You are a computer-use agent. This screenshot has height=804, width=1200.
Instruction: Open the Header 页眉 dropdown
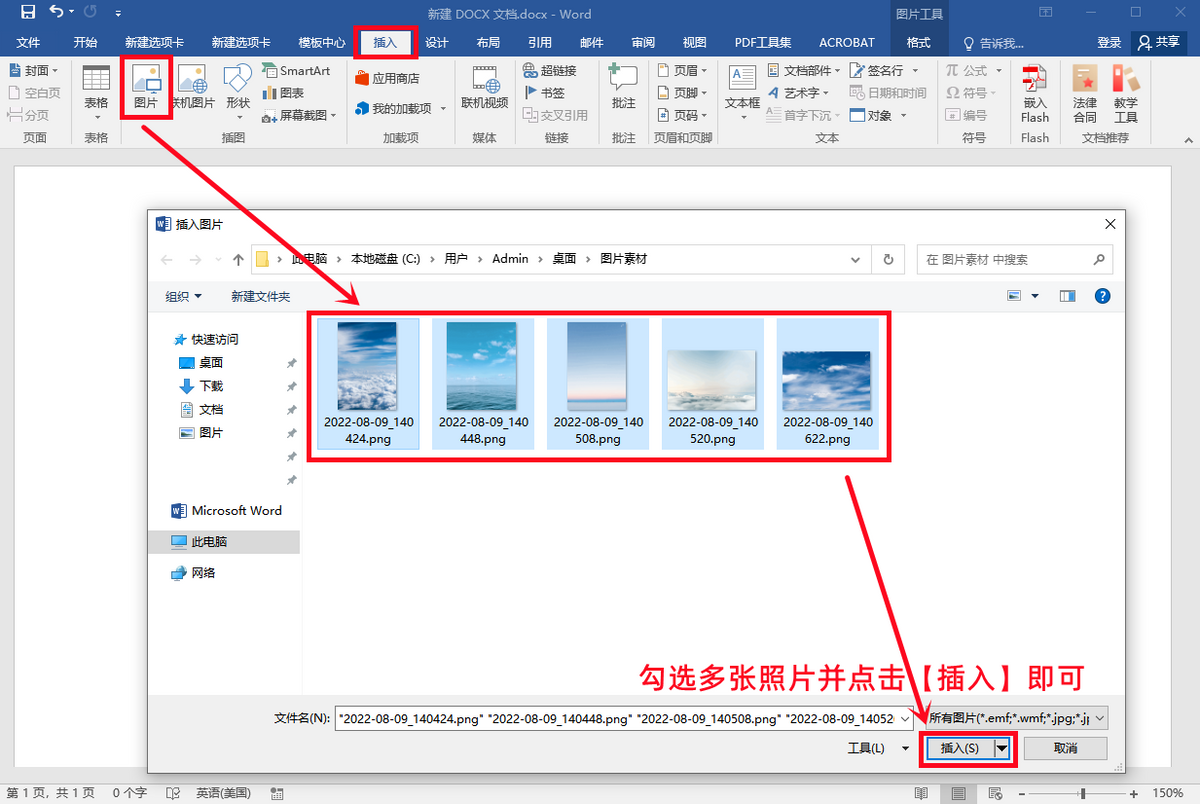click(683, 71)
